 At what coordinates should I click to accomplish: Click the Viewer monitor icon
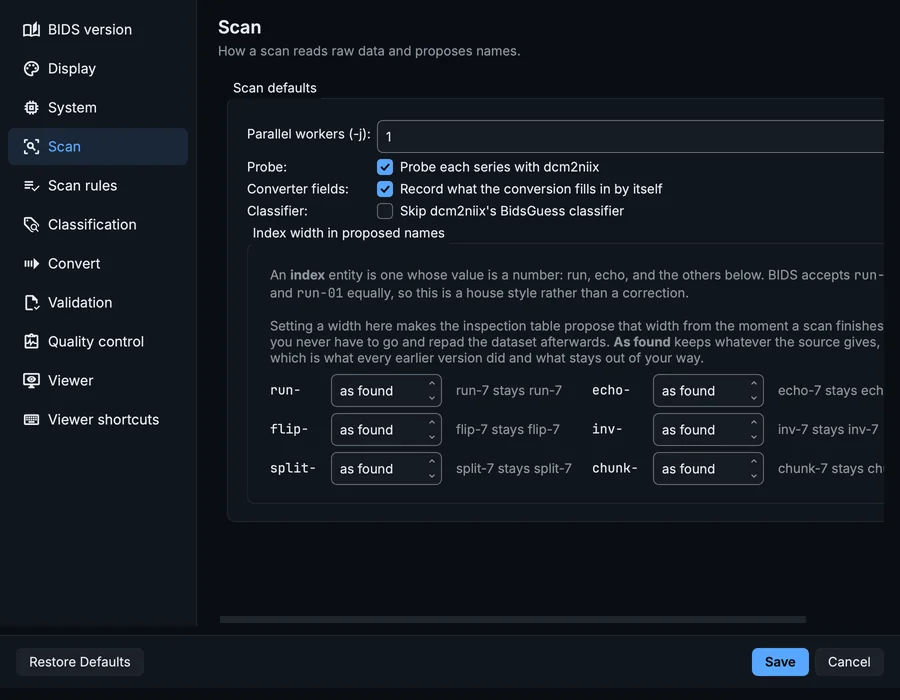(32, 380)
